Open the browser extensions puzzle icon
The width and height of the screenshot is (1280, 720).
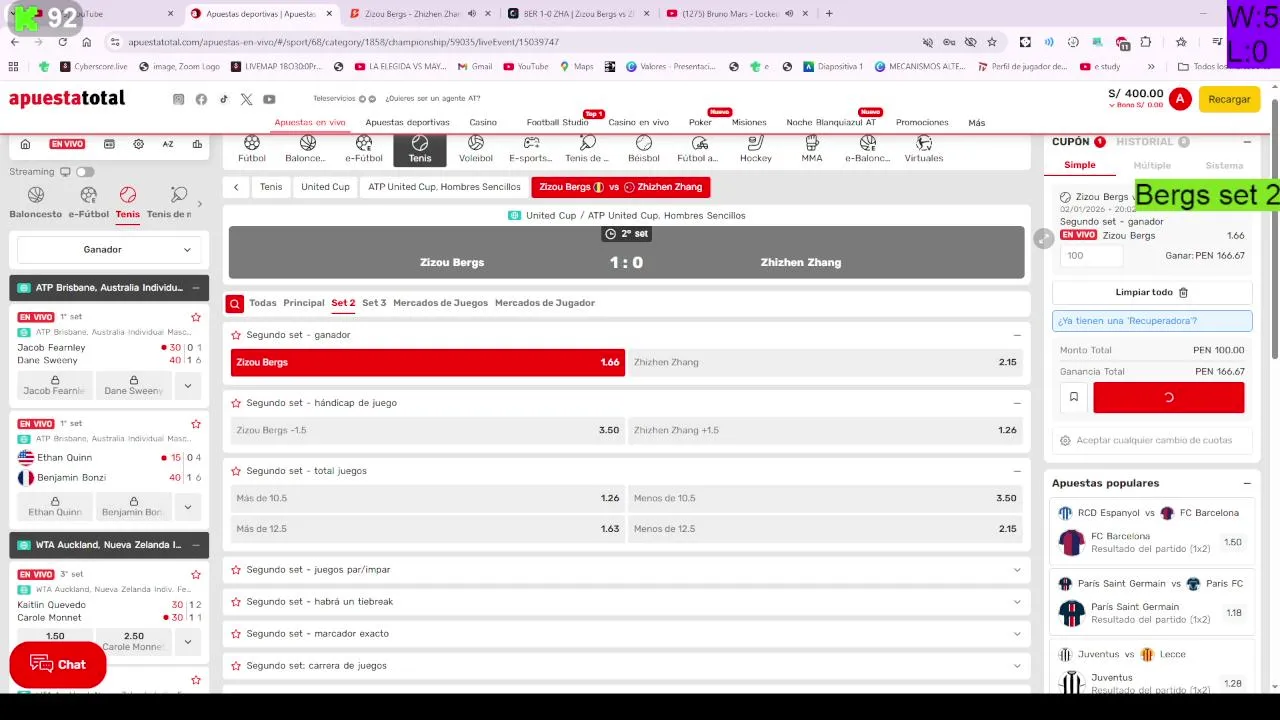point(1146,42)
